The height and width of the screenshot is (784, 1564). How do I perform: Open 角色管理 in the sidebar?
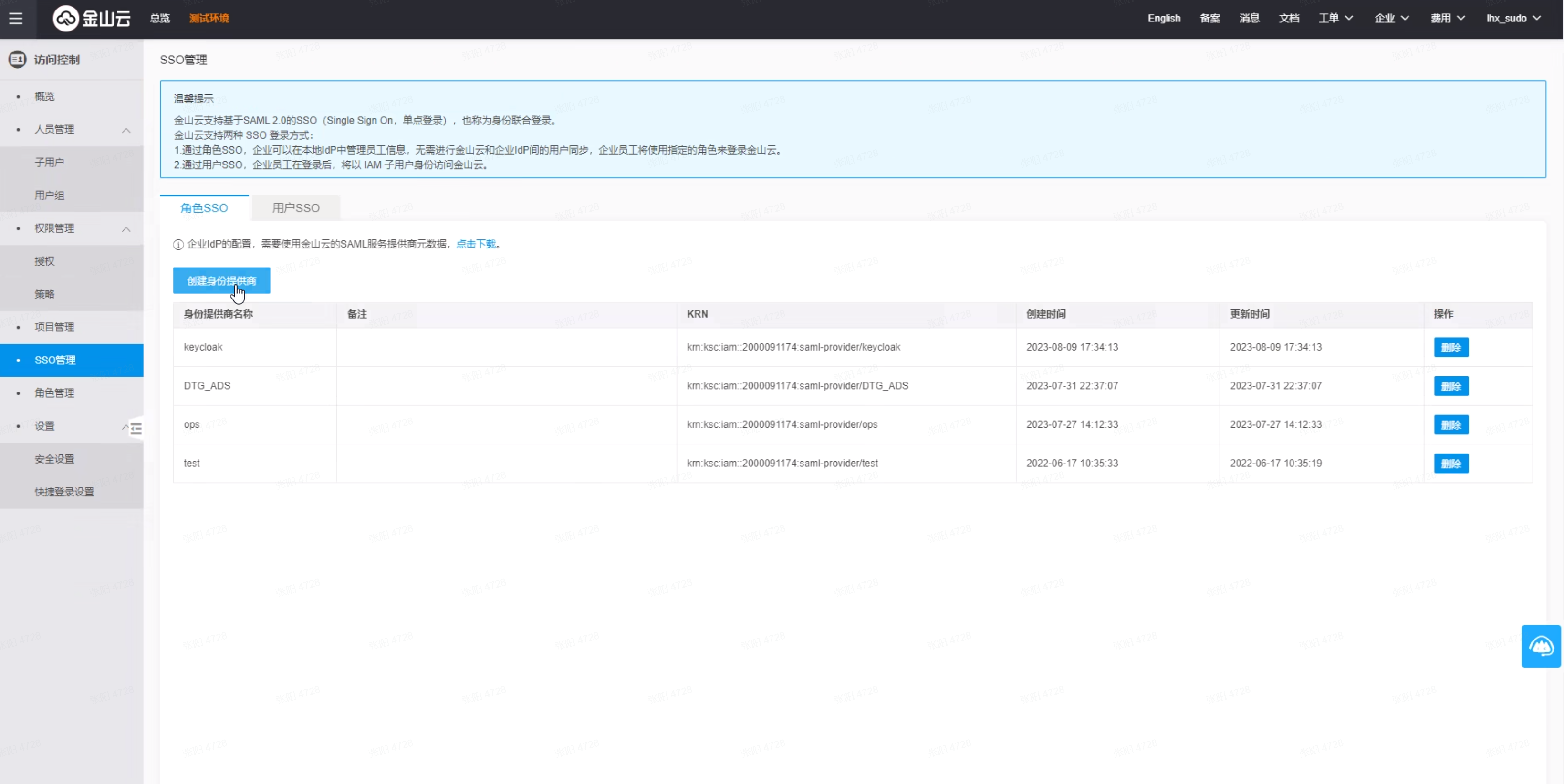coord(55,392)
